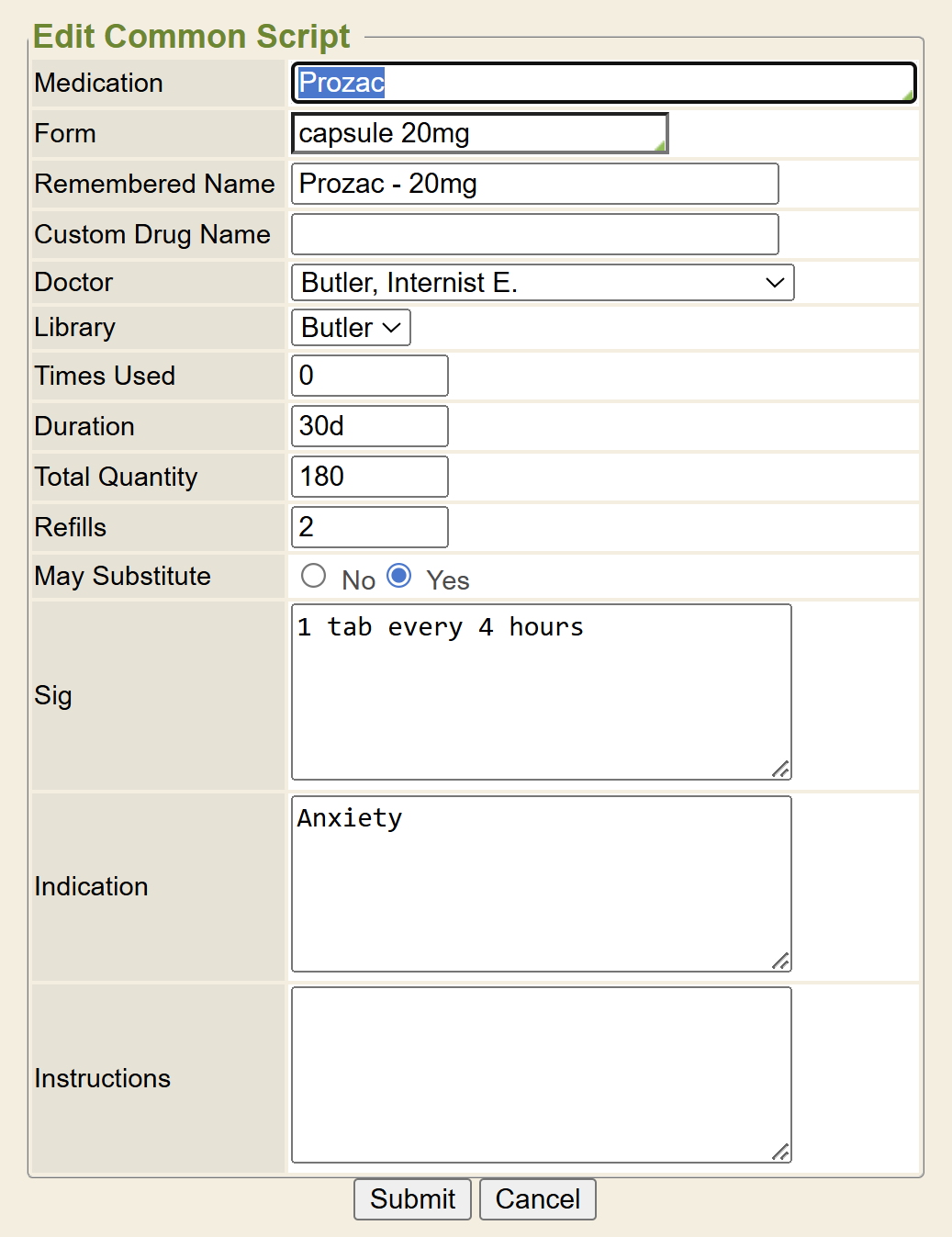Click the Total Quantity field
Screen dimensions: 952x1237
coord(369,477)
